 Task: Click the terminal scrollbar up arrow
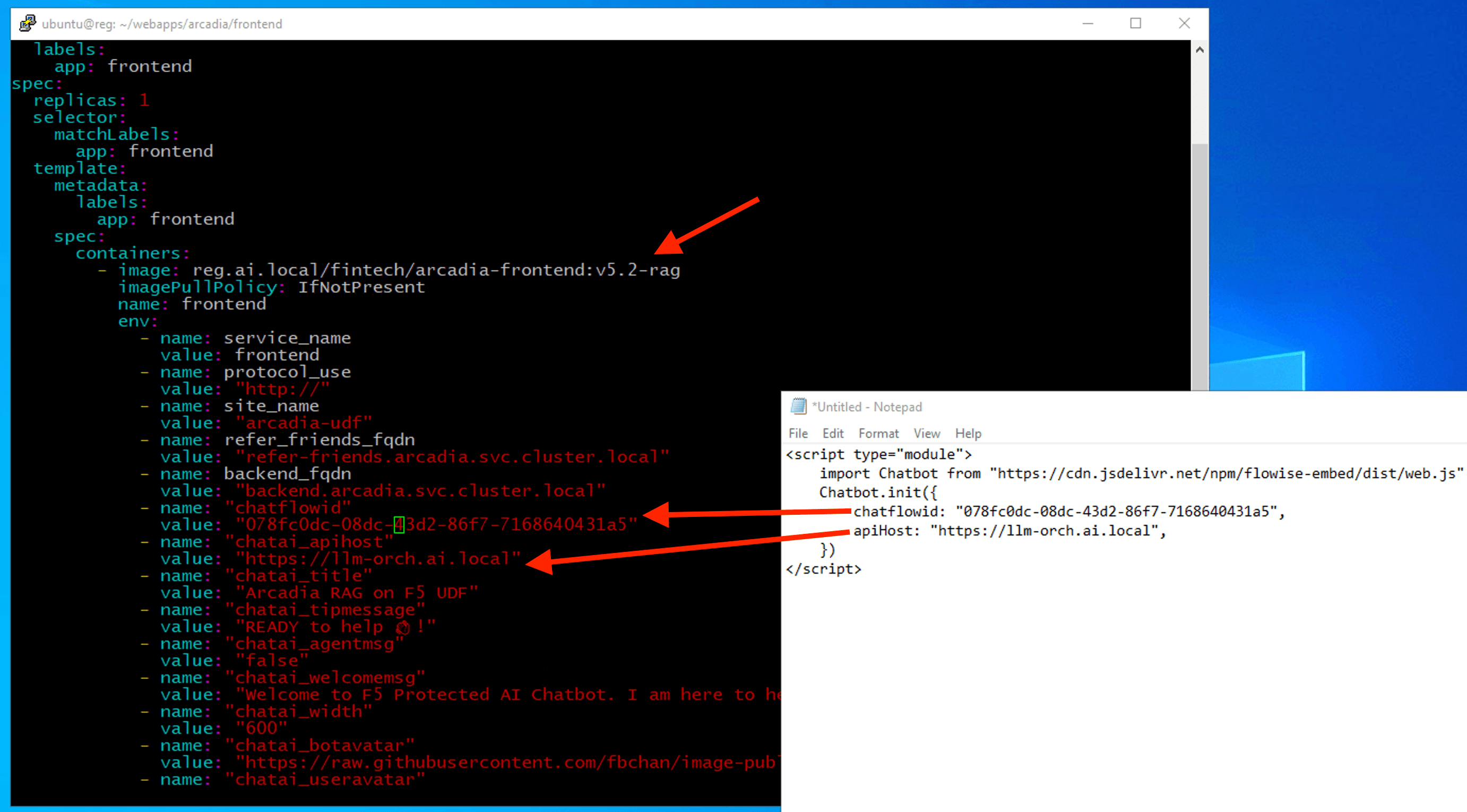[1200, 50]
